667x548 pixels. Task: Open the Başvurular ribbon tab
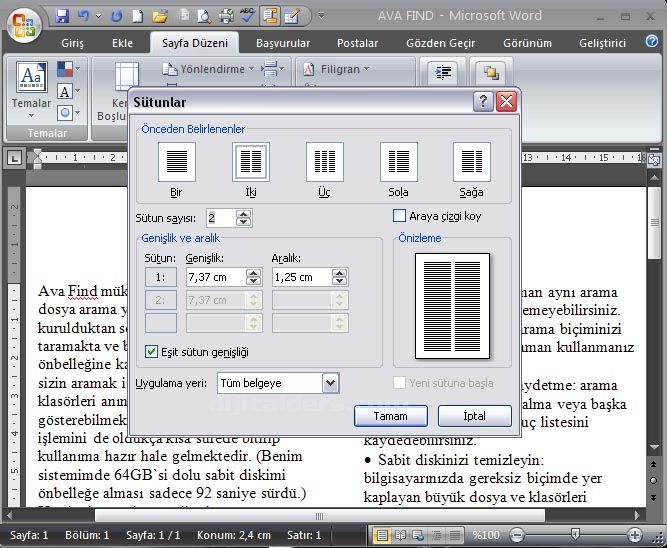click(283, 43)
